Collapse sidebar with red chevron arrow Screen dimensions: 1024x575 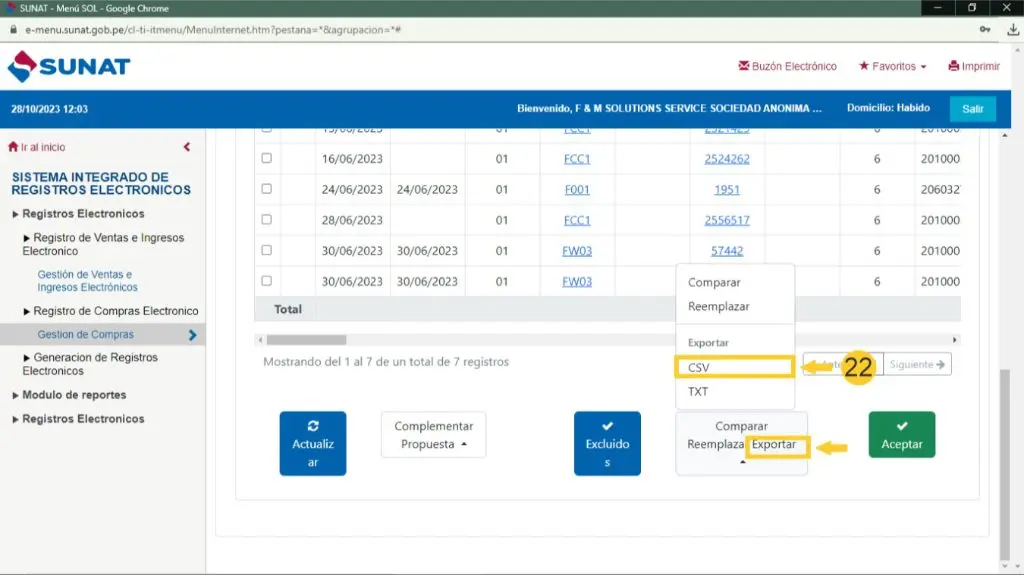(x=187, y=147)
